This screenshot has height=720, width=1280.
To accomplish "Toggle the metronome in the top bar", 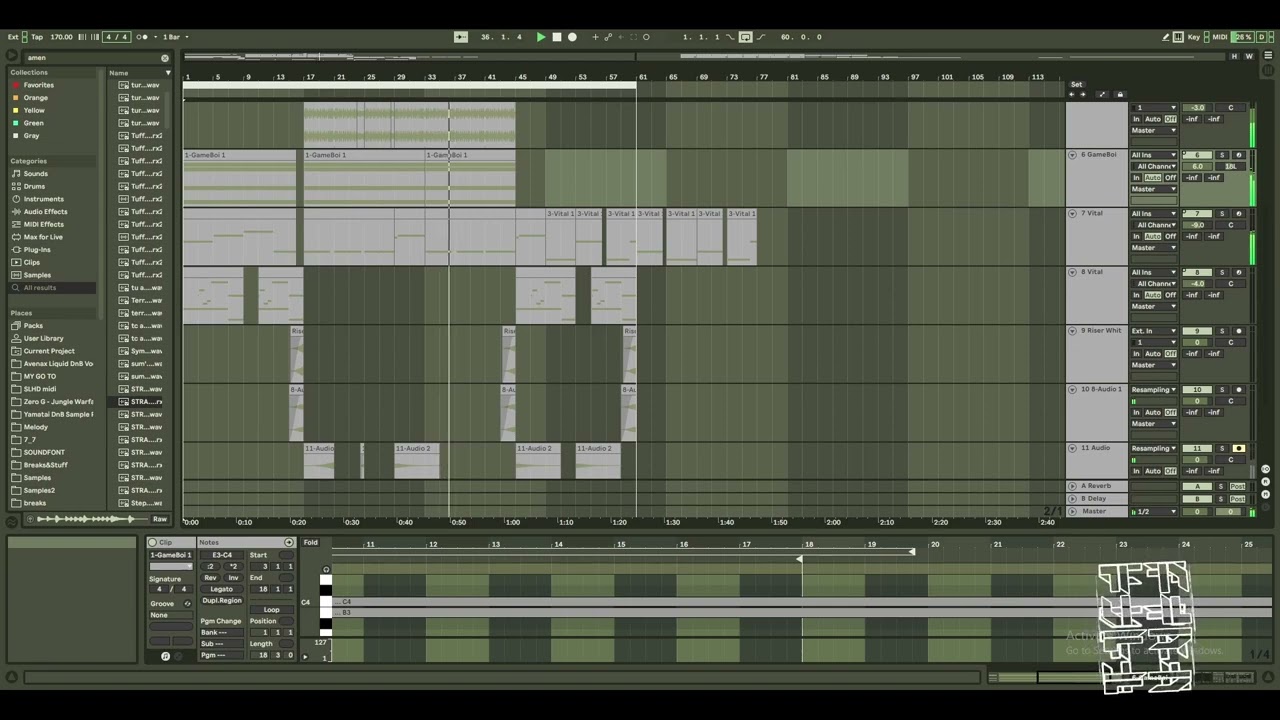I will point(142,37).
